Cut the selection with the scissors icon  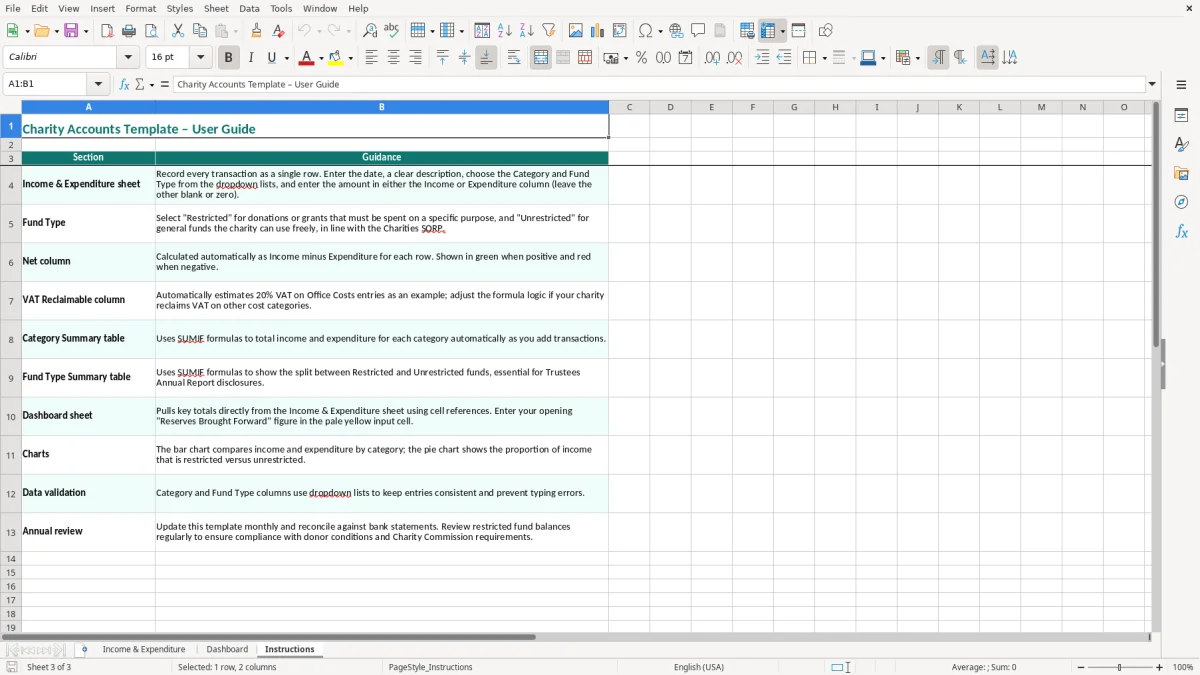pyautogui.click(x=178, y=31)
